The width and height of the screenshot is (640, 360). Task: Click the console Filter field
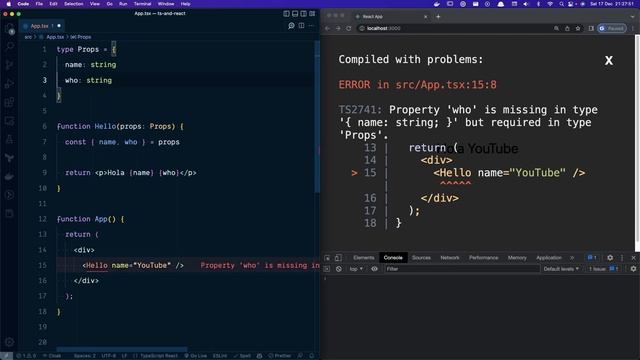coord(462,269)
